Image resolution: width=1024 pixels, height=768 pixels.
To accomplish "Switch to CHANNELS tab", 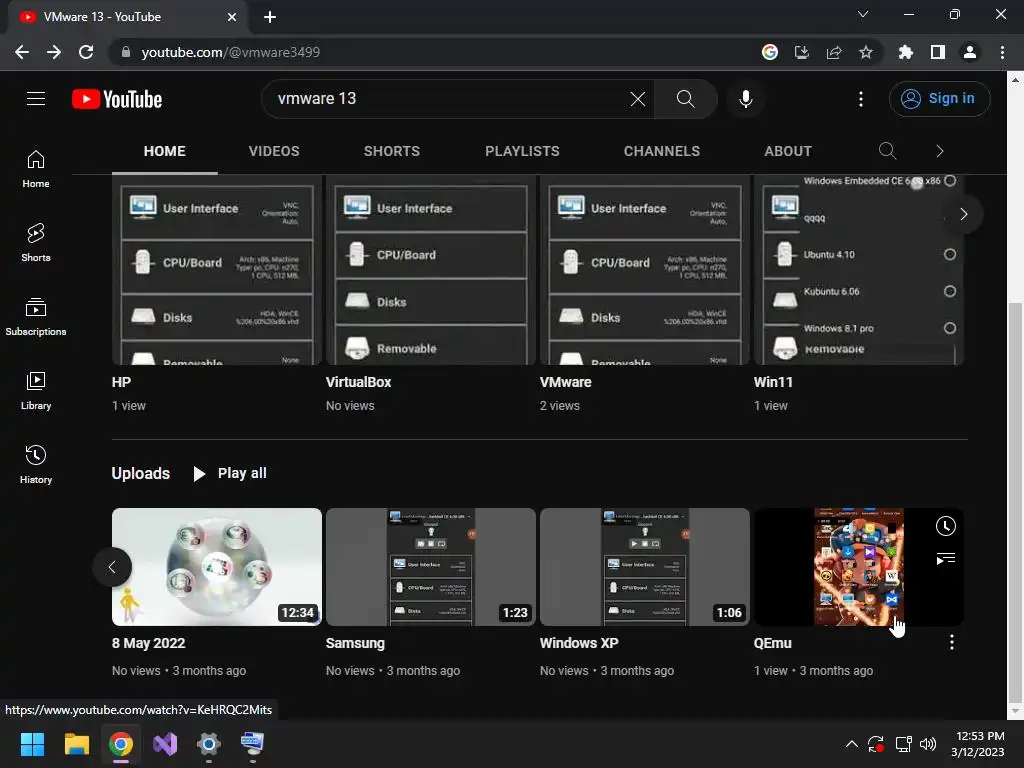I will (x=662, y=151).
